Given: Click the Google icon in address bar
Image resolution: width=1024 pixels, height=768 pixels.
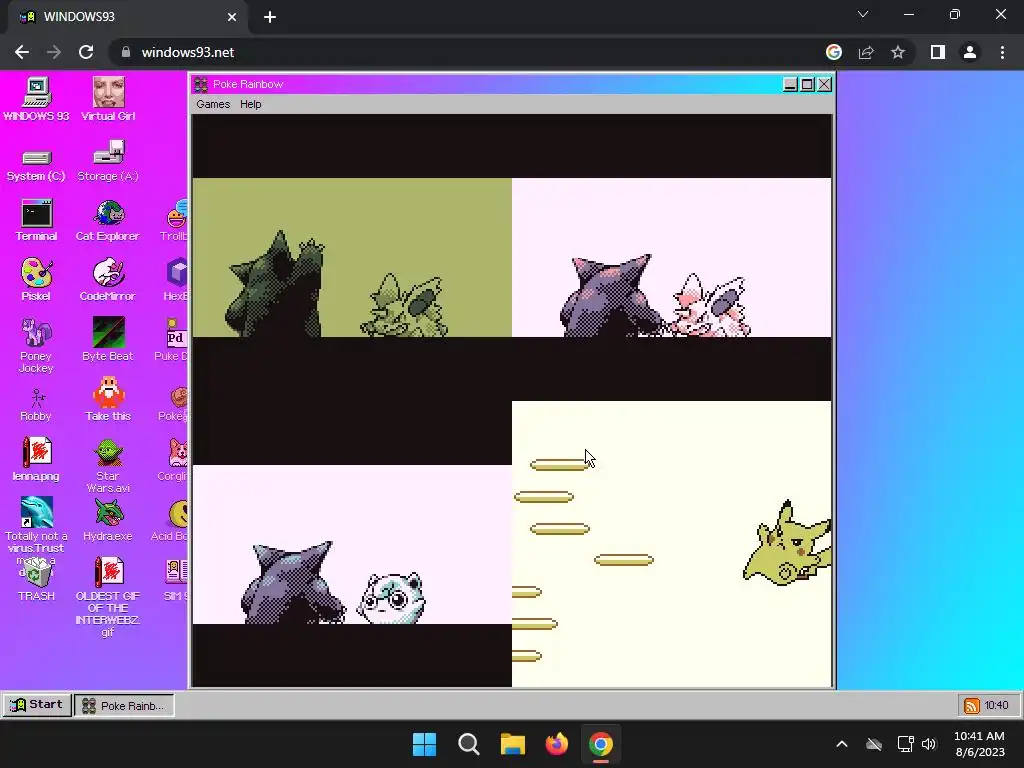Looking at the screenshot, I should point(834,52).
